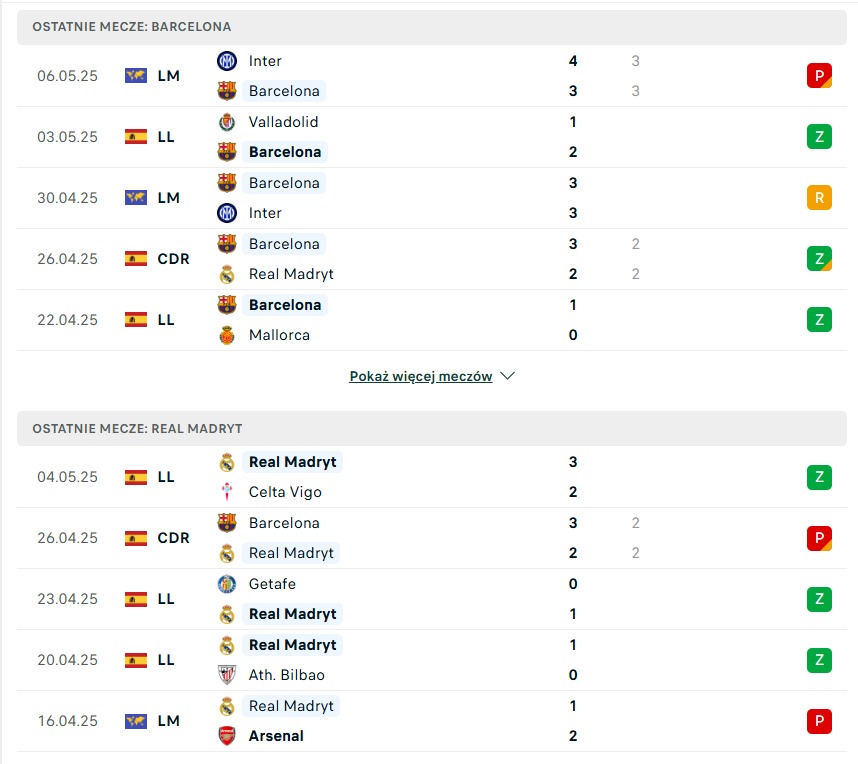858x764 pixels.
Task: Open the Pokaż więcej meczów link
Action: 421,377
